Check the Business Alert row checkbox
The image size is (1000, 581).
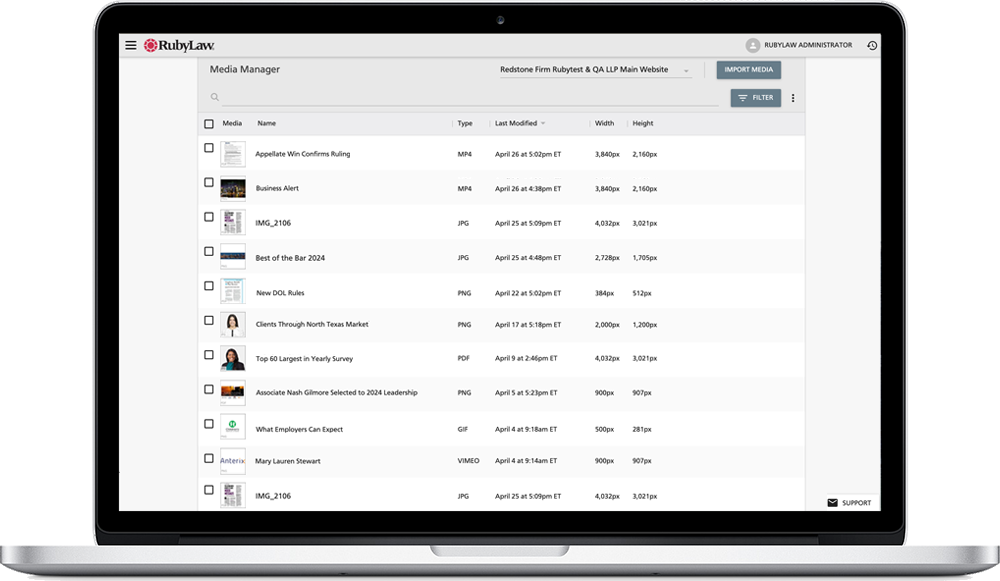pyautogui.click(x=209, y=182)
